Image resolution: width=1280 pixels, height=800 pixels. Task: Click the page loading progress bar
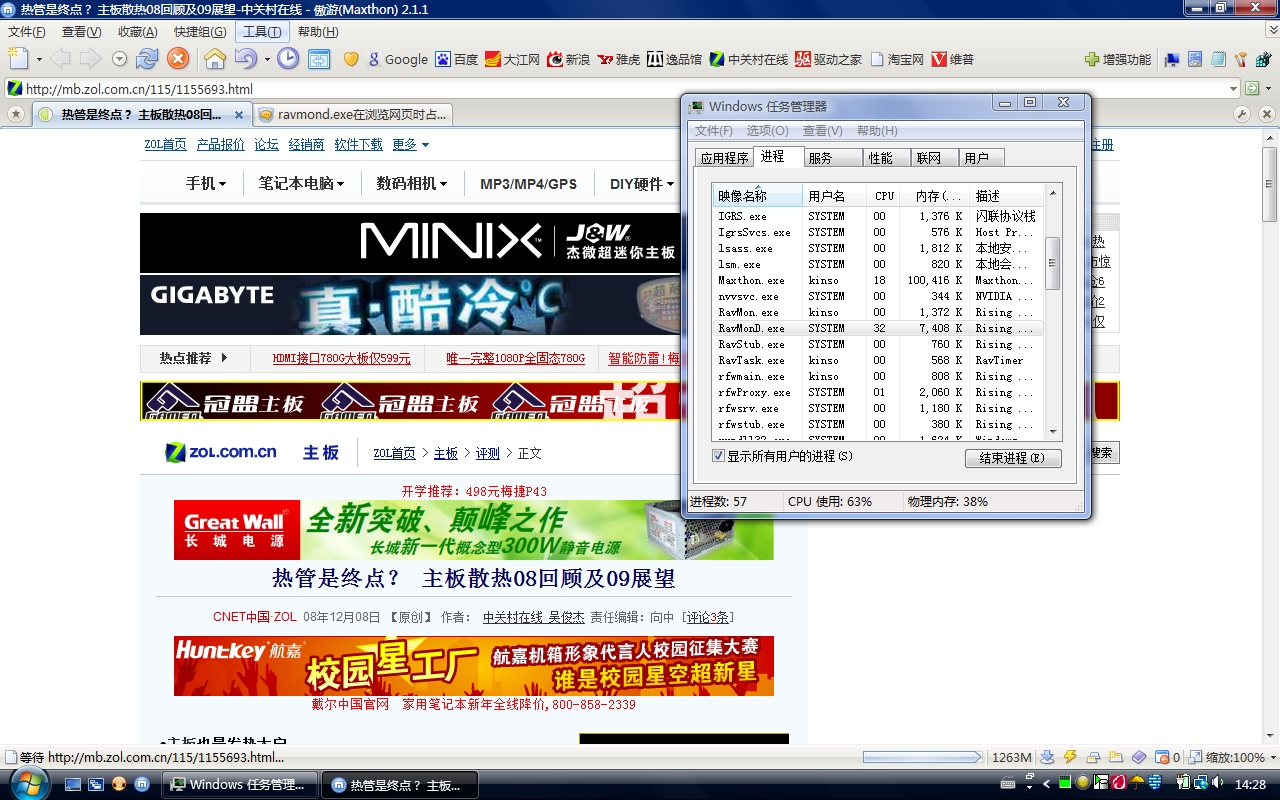923,757
